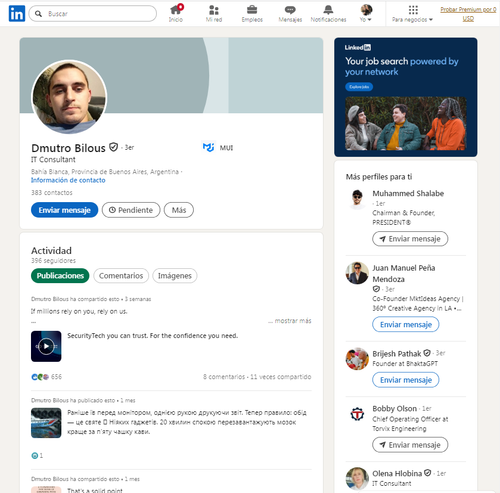The width and height of the screenshot is (500, 493).
Task: Click the LinkedIn logo
Action: pos(17,13)
